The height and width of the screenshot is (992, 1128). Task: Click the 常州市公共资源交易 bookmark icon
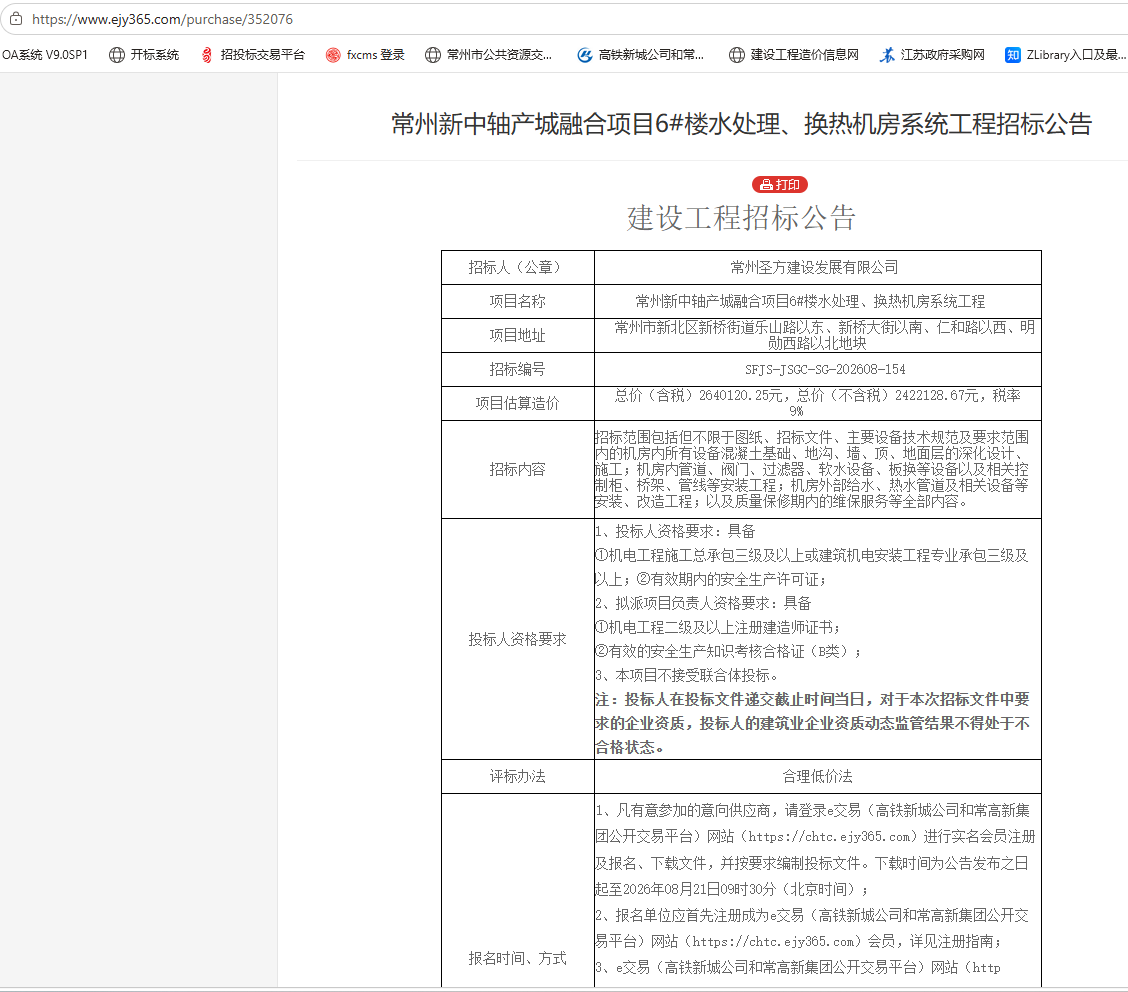[432, 55]
